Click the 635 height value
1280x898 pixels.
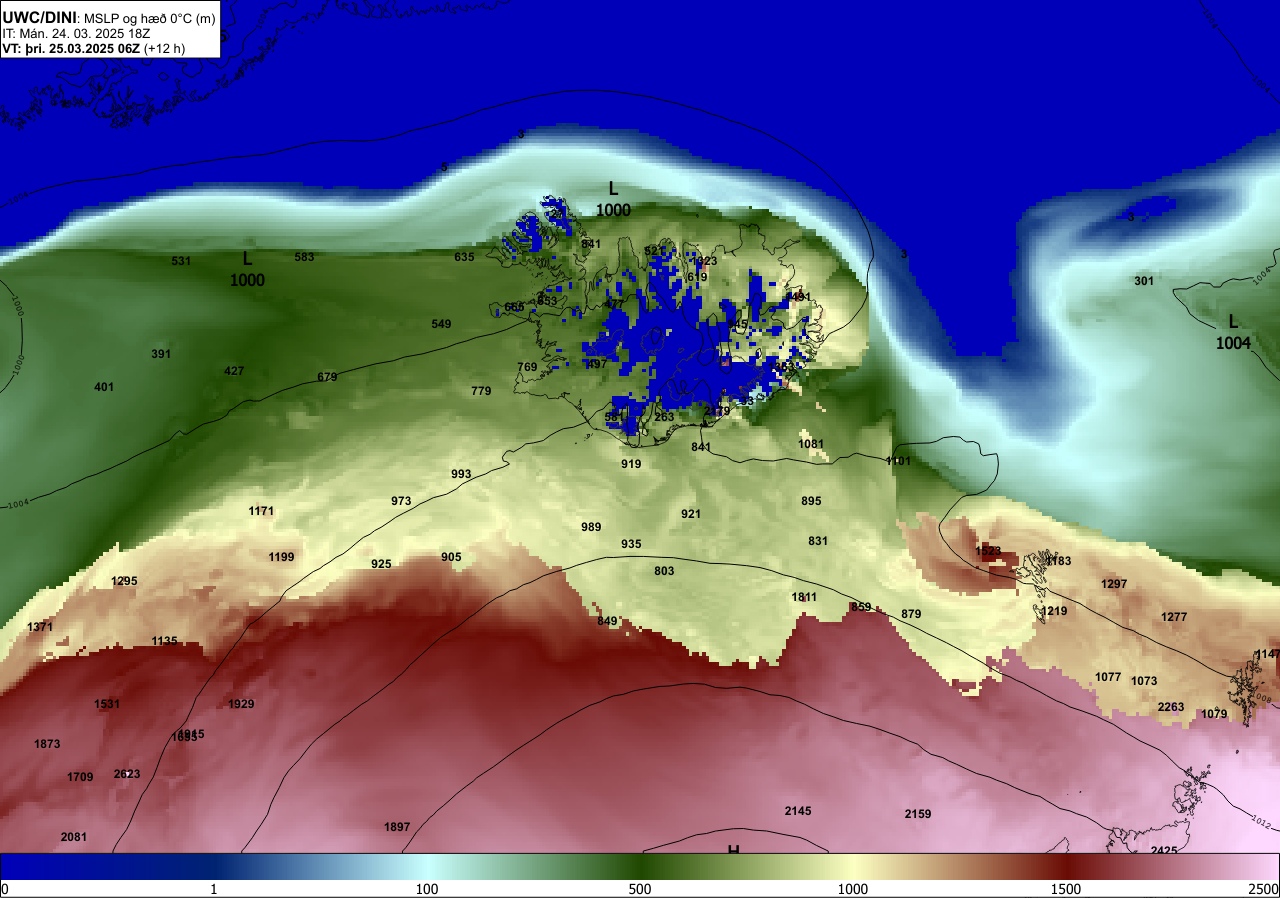pos(464,257)
